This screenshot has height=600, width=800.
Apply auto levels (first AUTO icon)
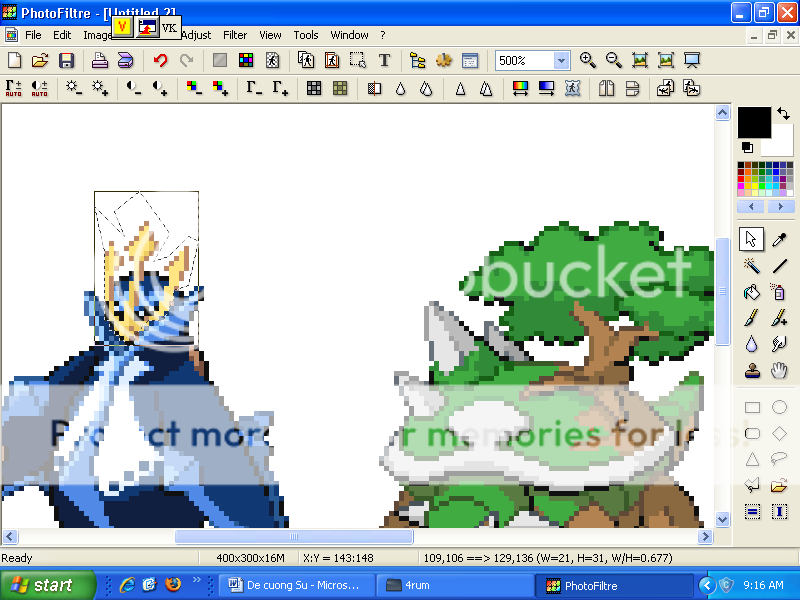pyautogui.click(x=13, y=88)
